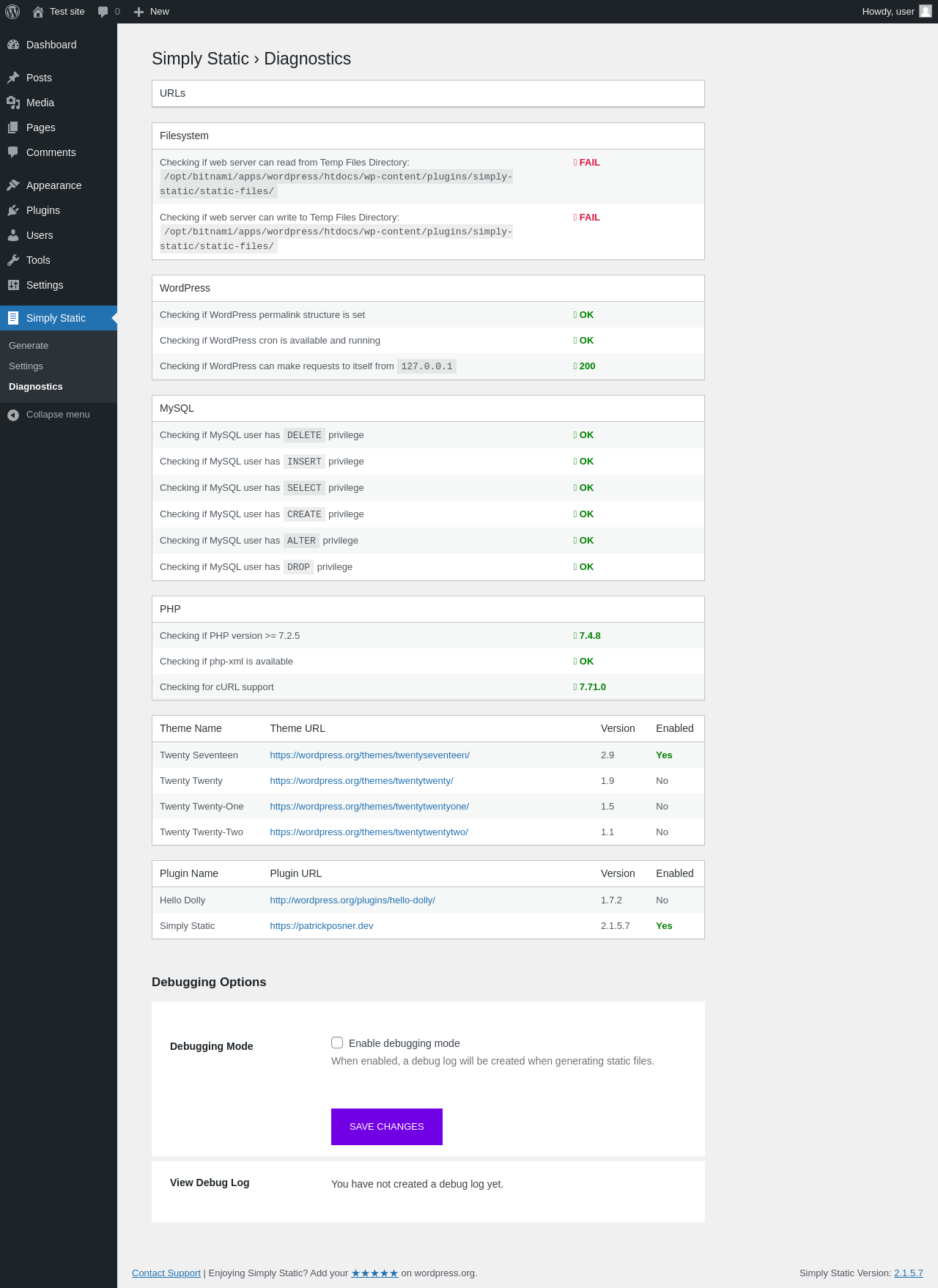Image resolution: width=938 pixels, height=1288 pixels.
Task: Open Pages in the sidebar
Action: pyautogui.click(x=59, y=127)
